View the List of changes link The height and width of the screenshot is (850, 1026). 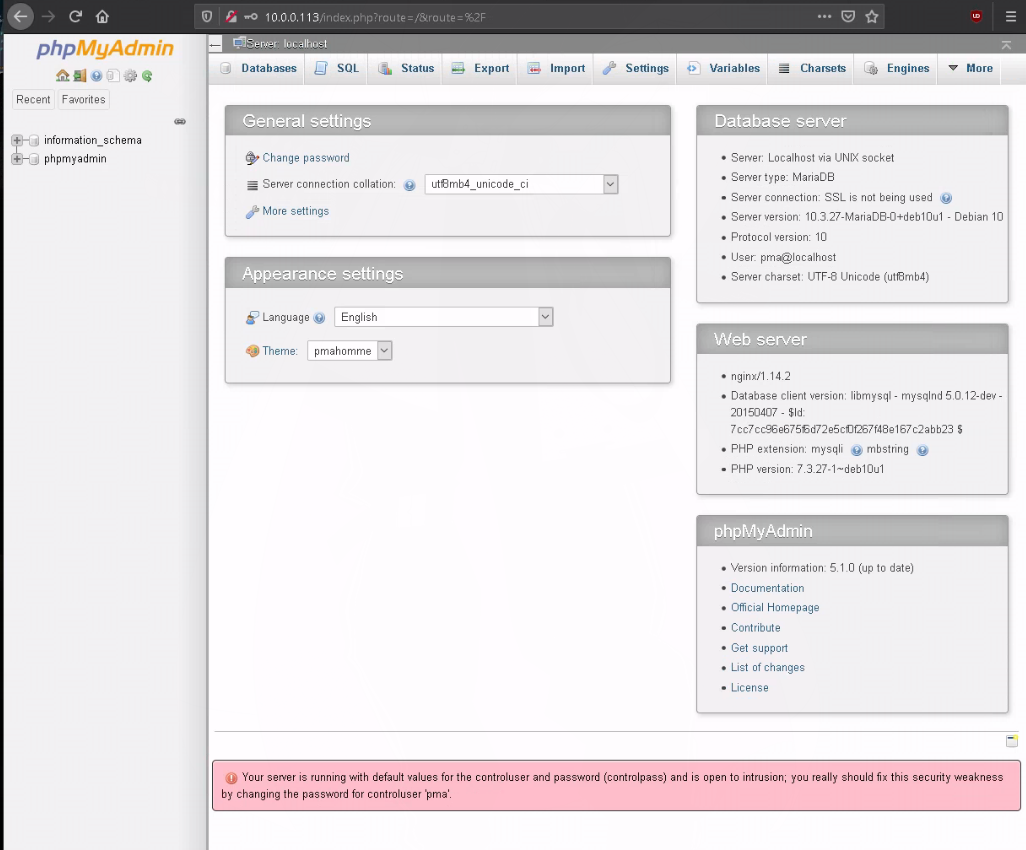[x=768, y=668]
